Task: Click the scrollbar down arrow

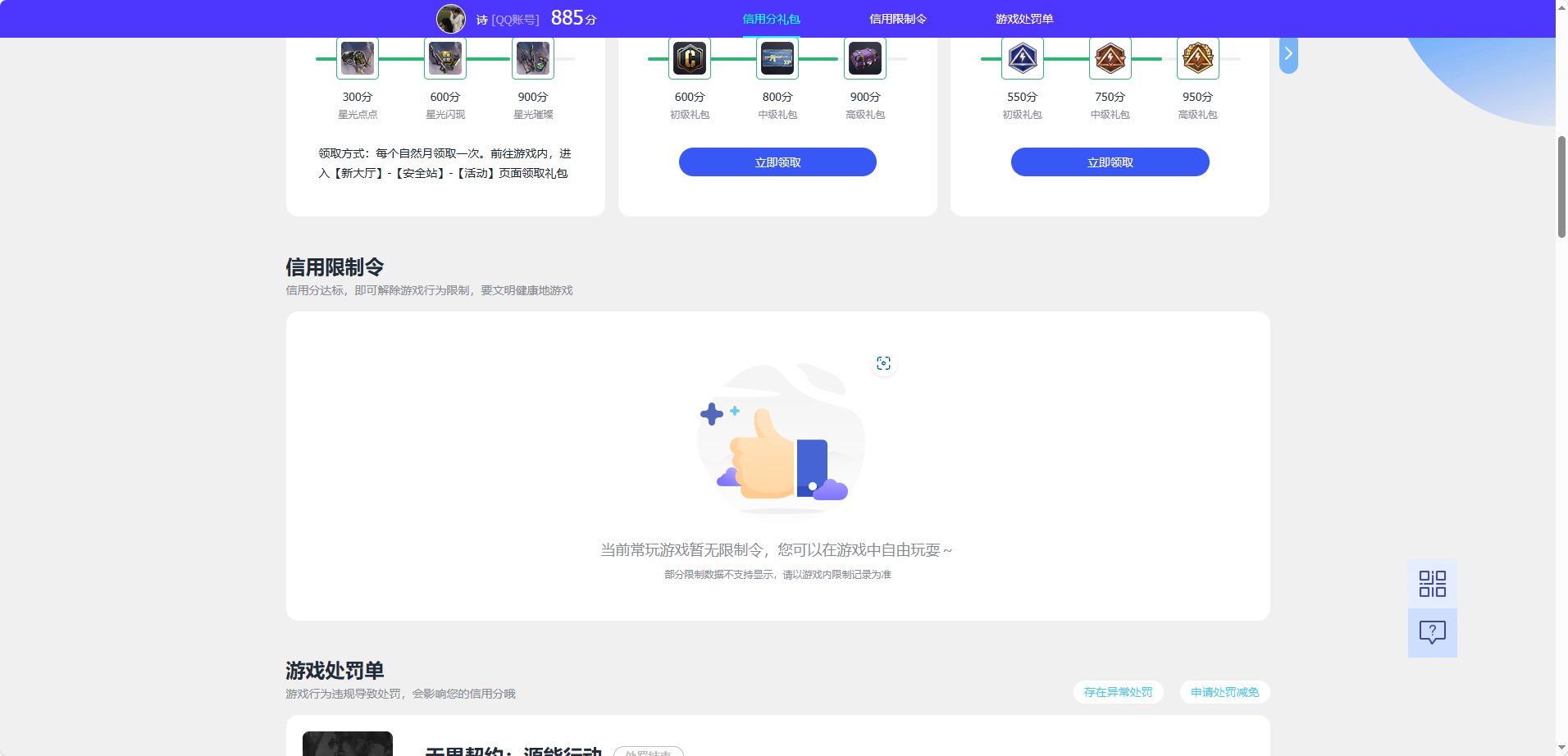Action: click(1561, 749)
